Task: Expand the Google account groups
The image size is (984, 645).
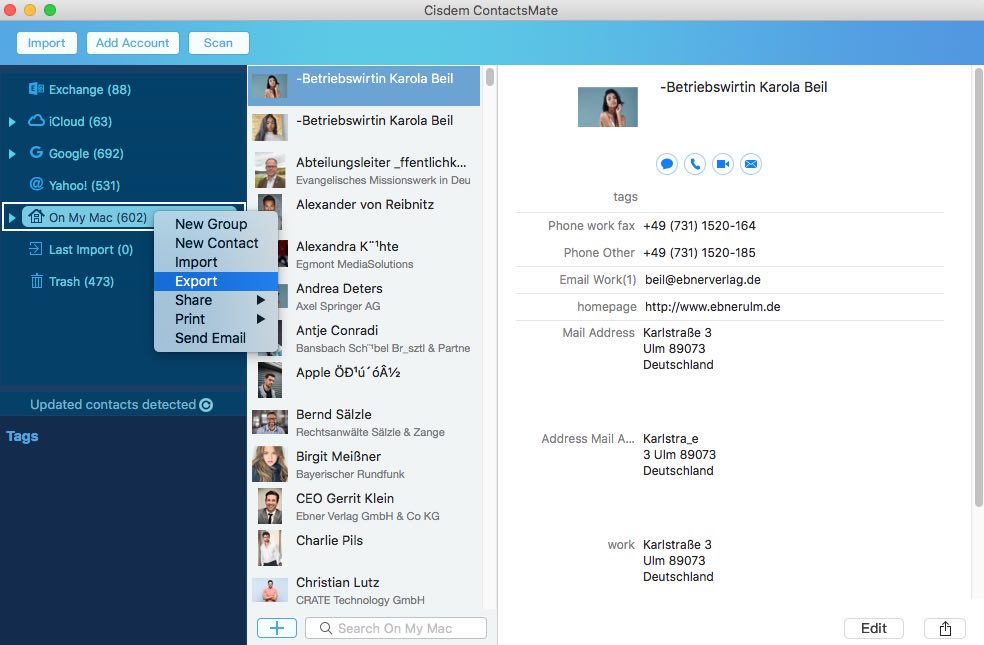Action: (12, 154)
